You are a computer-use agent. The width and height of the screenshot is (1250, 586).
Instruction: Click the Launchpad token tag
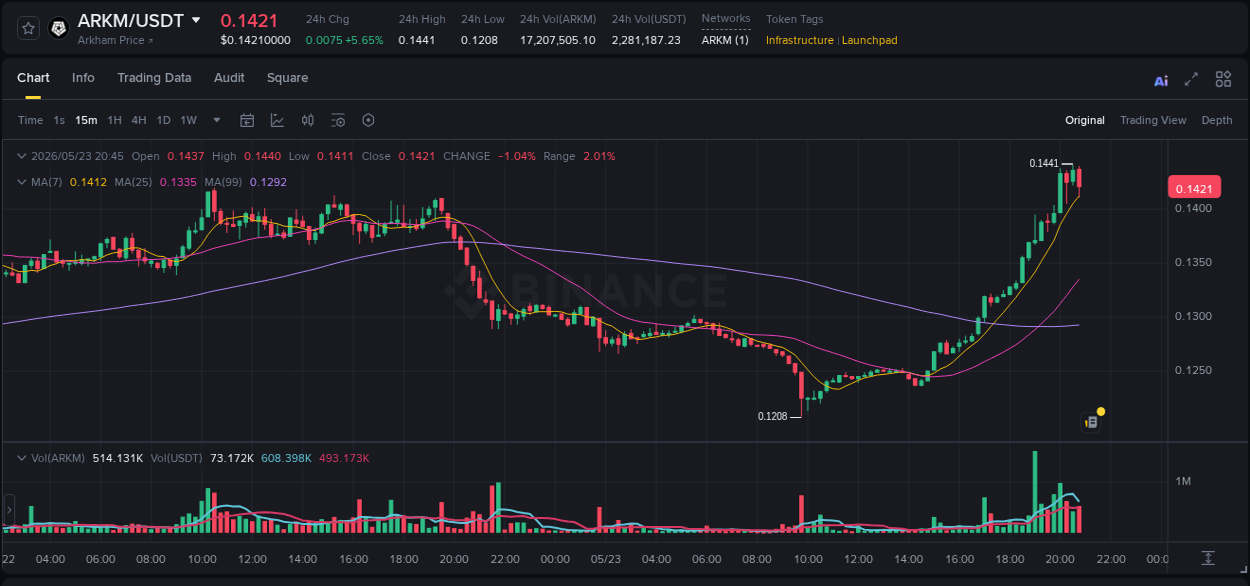click(870, 40)
